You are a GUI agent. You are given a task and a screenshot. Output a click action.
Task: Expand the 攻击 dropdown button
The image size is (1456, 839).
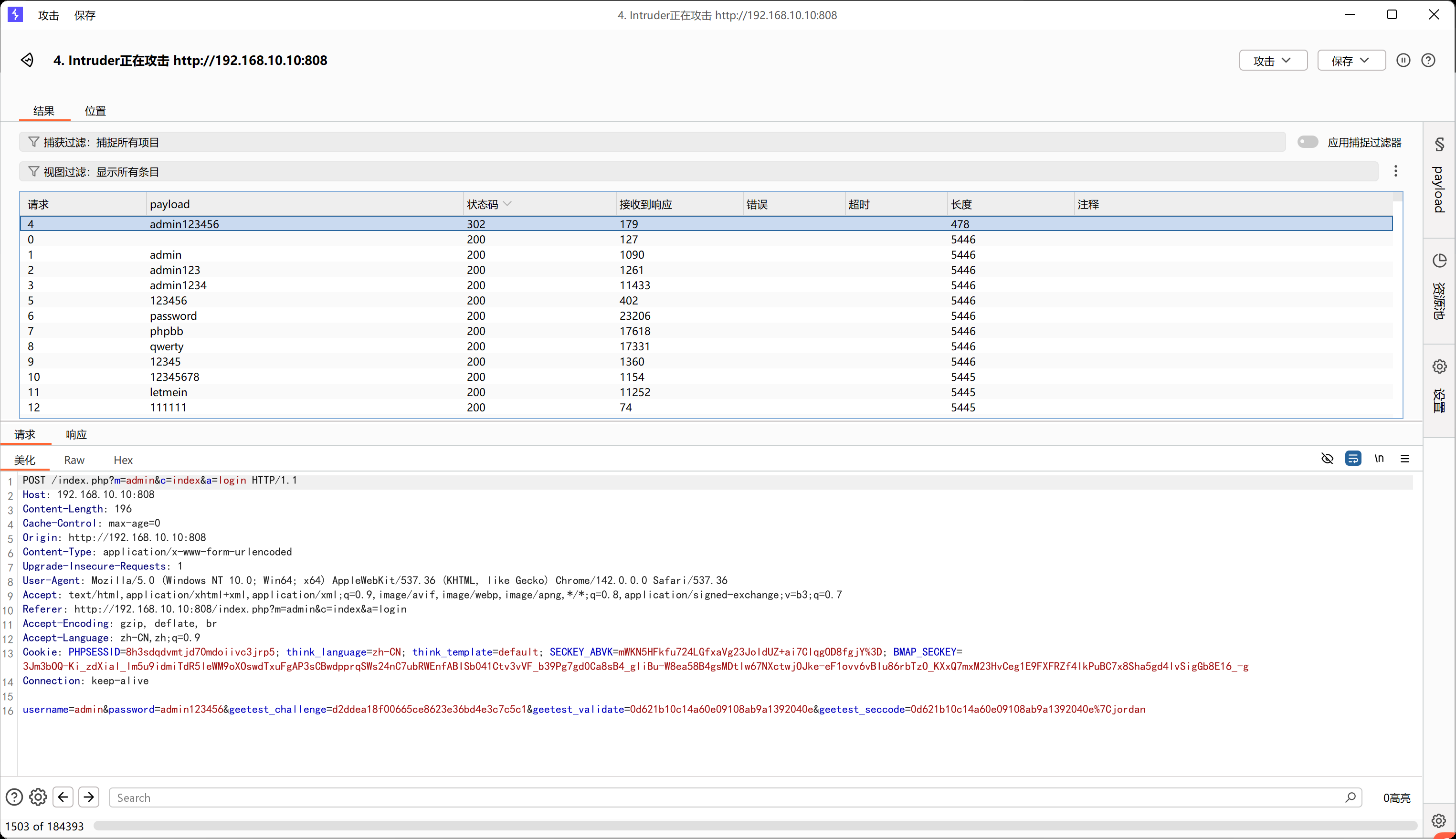click(1273, 61)
